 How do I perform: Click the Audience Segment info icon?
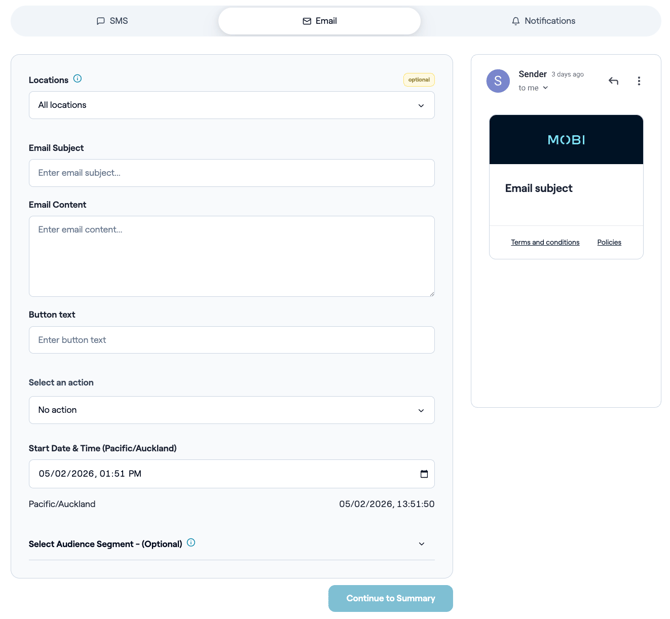point(191,543)
